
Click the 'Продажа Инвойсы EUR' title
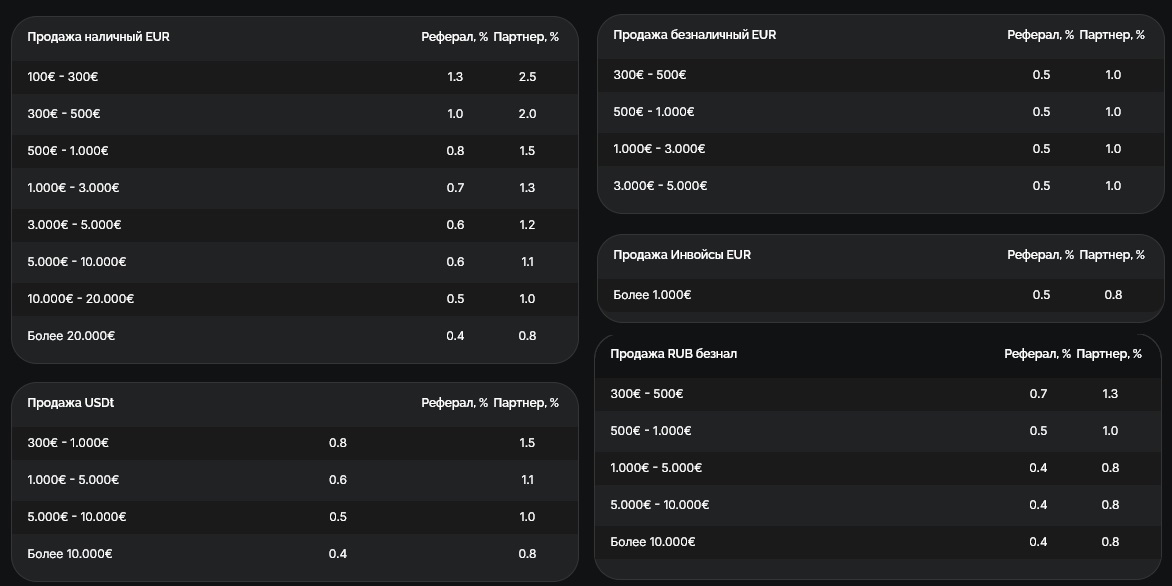coord(682,255)
